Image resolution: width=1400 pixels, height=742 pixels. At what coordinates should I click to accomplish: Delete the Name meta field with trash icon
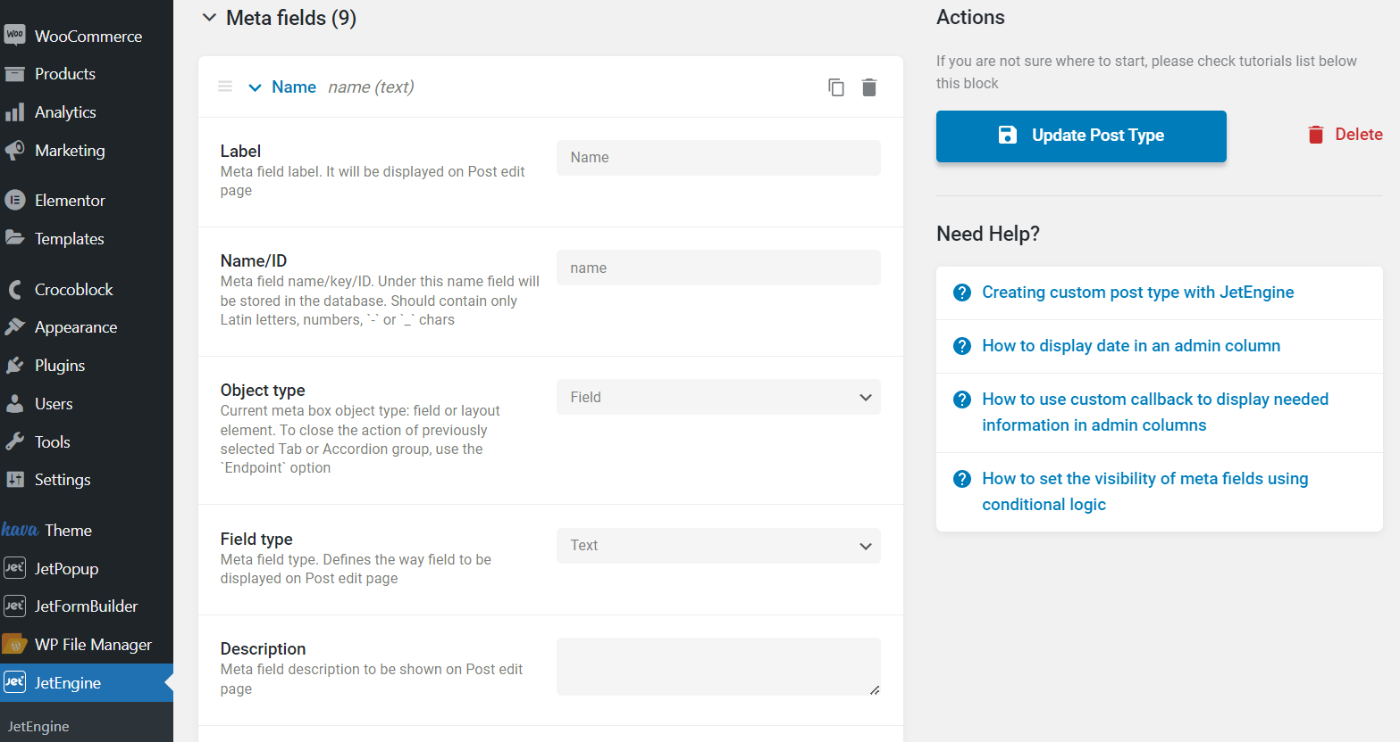[869, 87]
